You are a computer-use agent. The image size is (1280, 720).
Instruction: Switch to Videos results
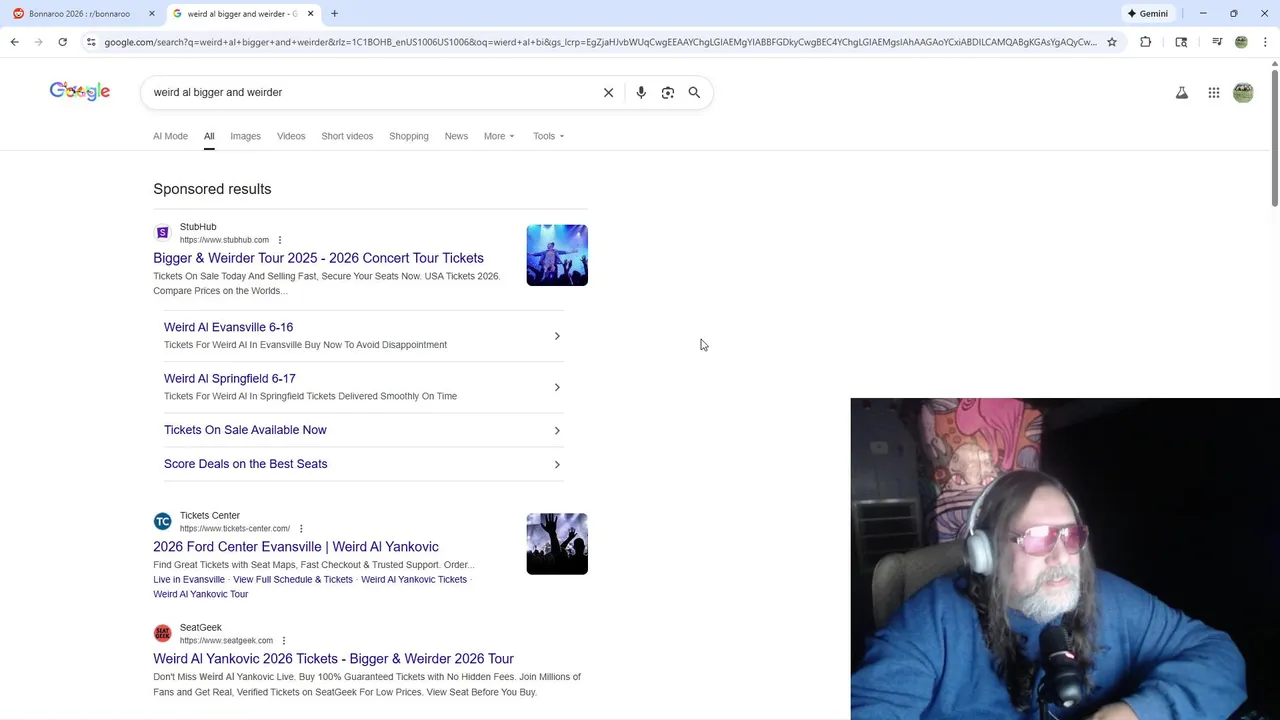(291, 136)
